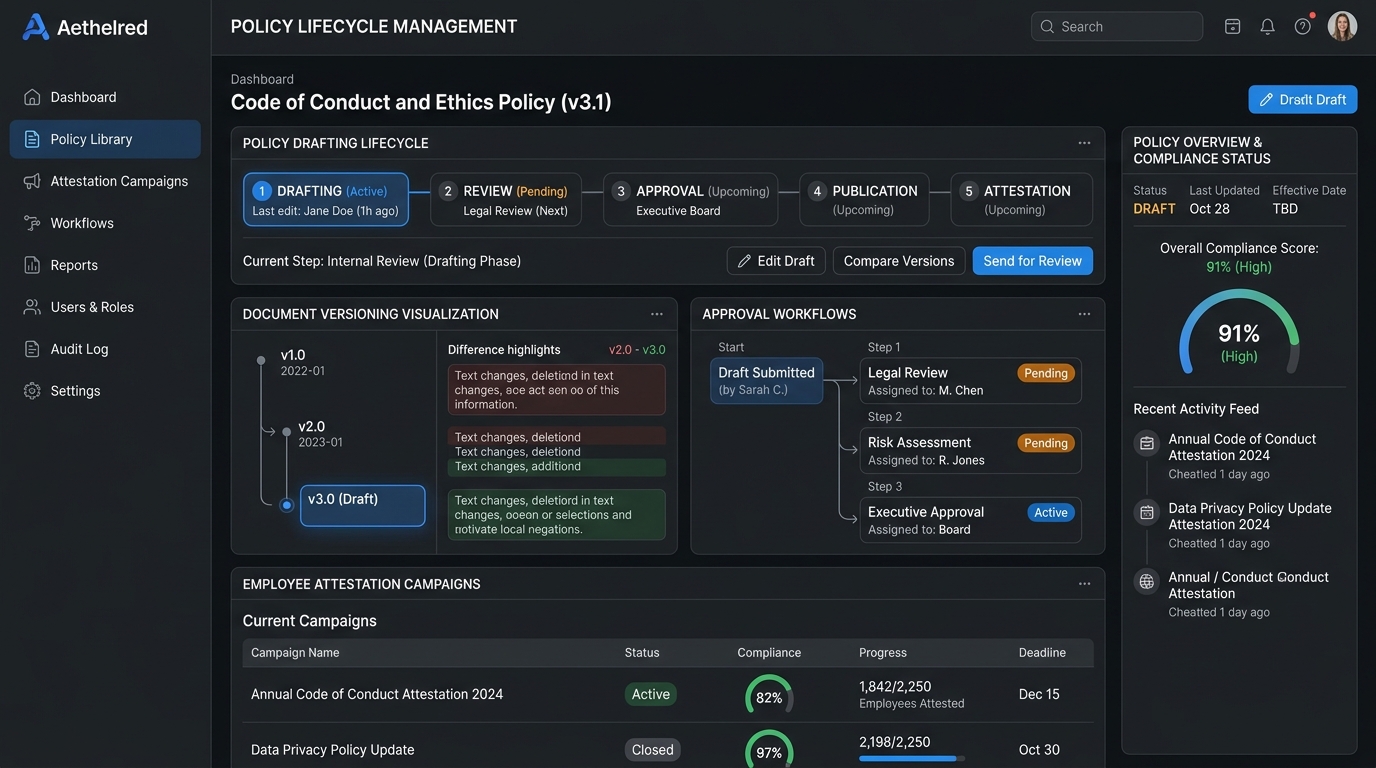Click icon beside Annual Code of Conduct Attestation 2024 activity
The height and width of the screenshot is (768, 1376).
point(1147,443)
